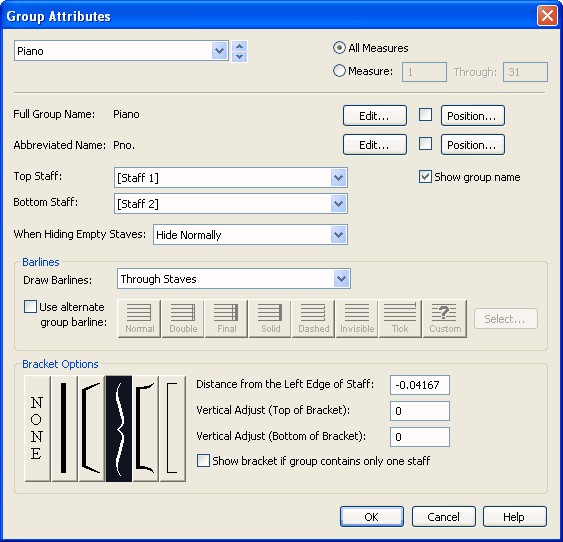Select the Tick barline icon

click(x=400, y=319)
